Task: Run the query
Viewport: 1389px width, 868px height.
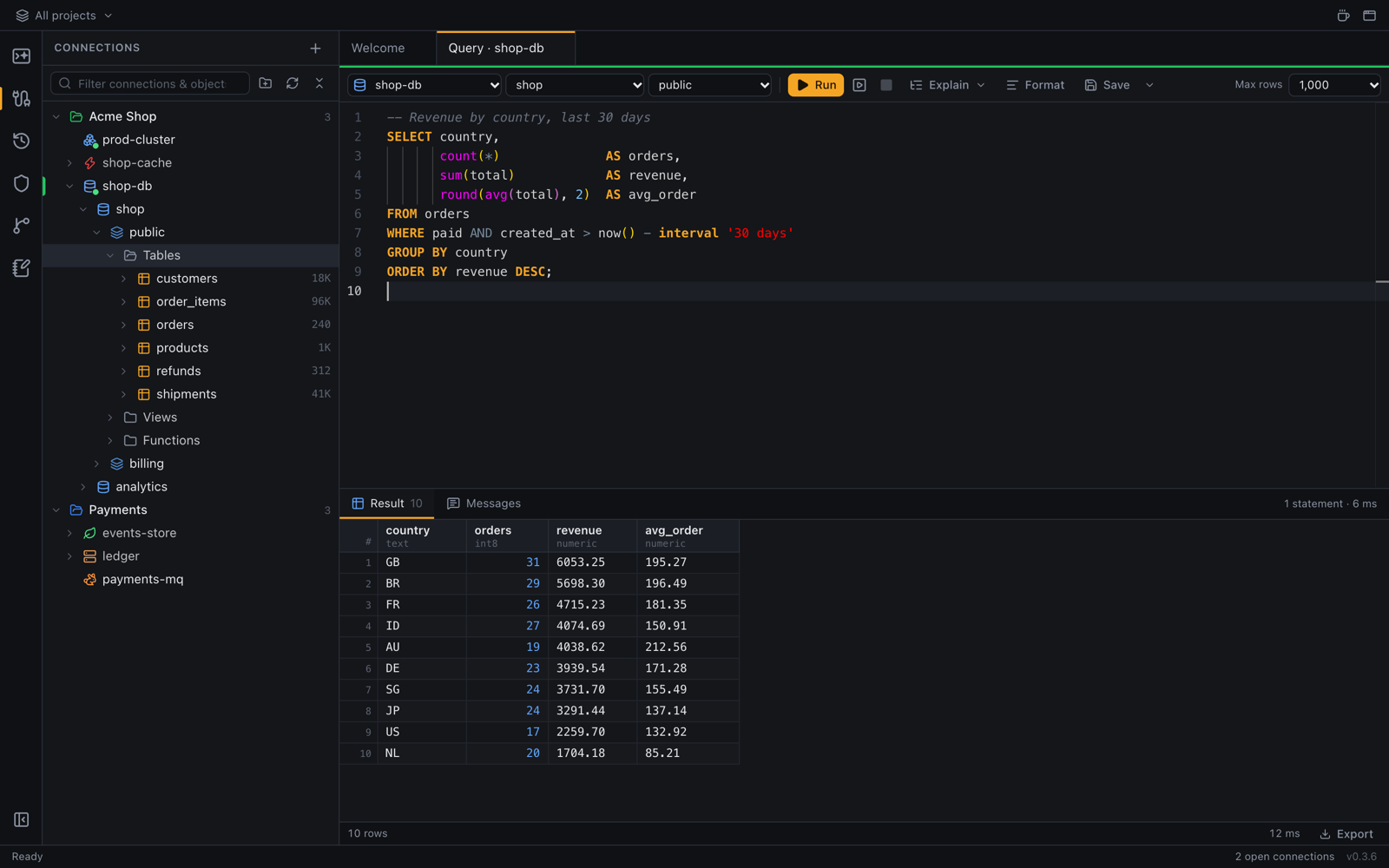Action: 816,85
